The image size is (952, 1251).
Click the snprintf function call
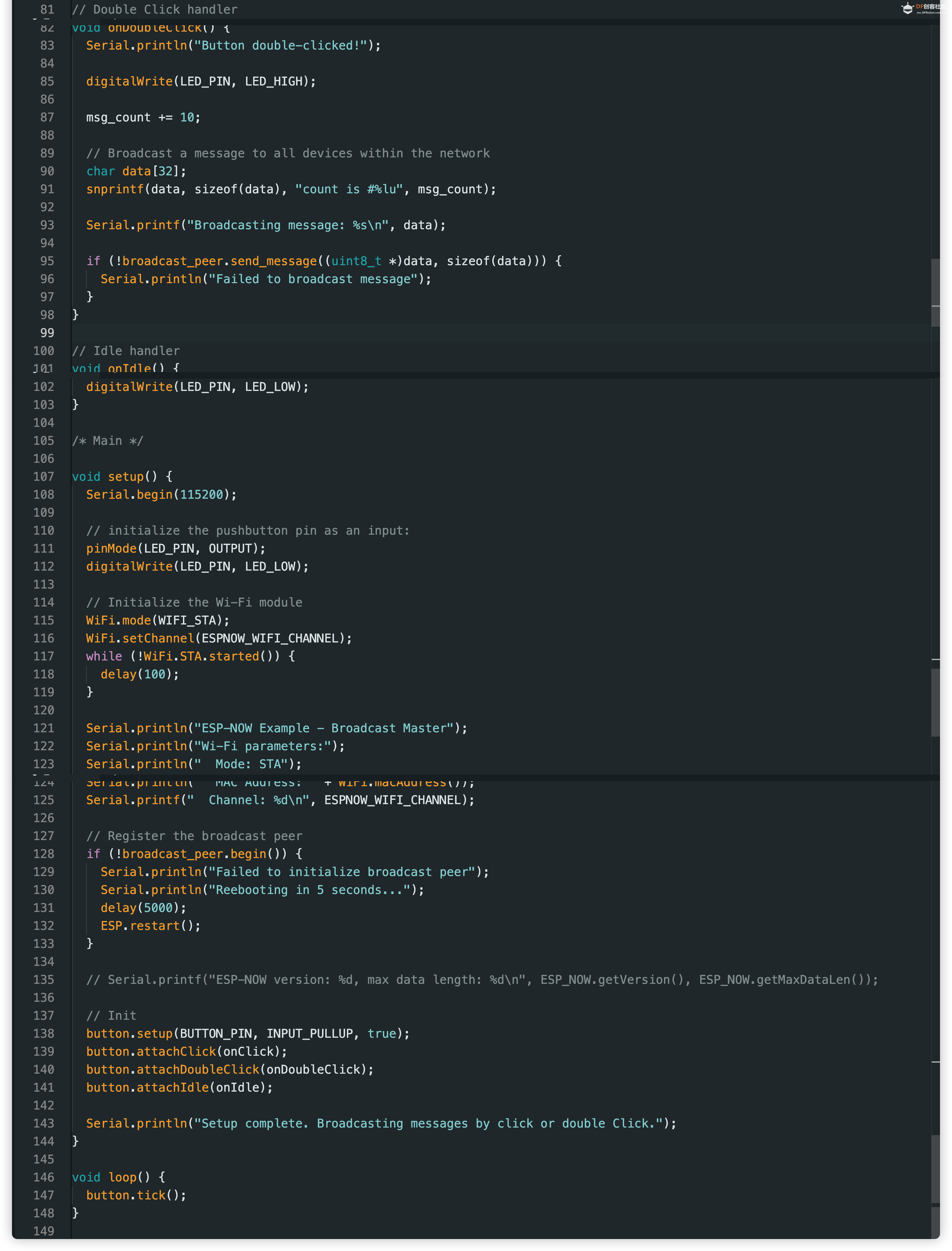115,189
